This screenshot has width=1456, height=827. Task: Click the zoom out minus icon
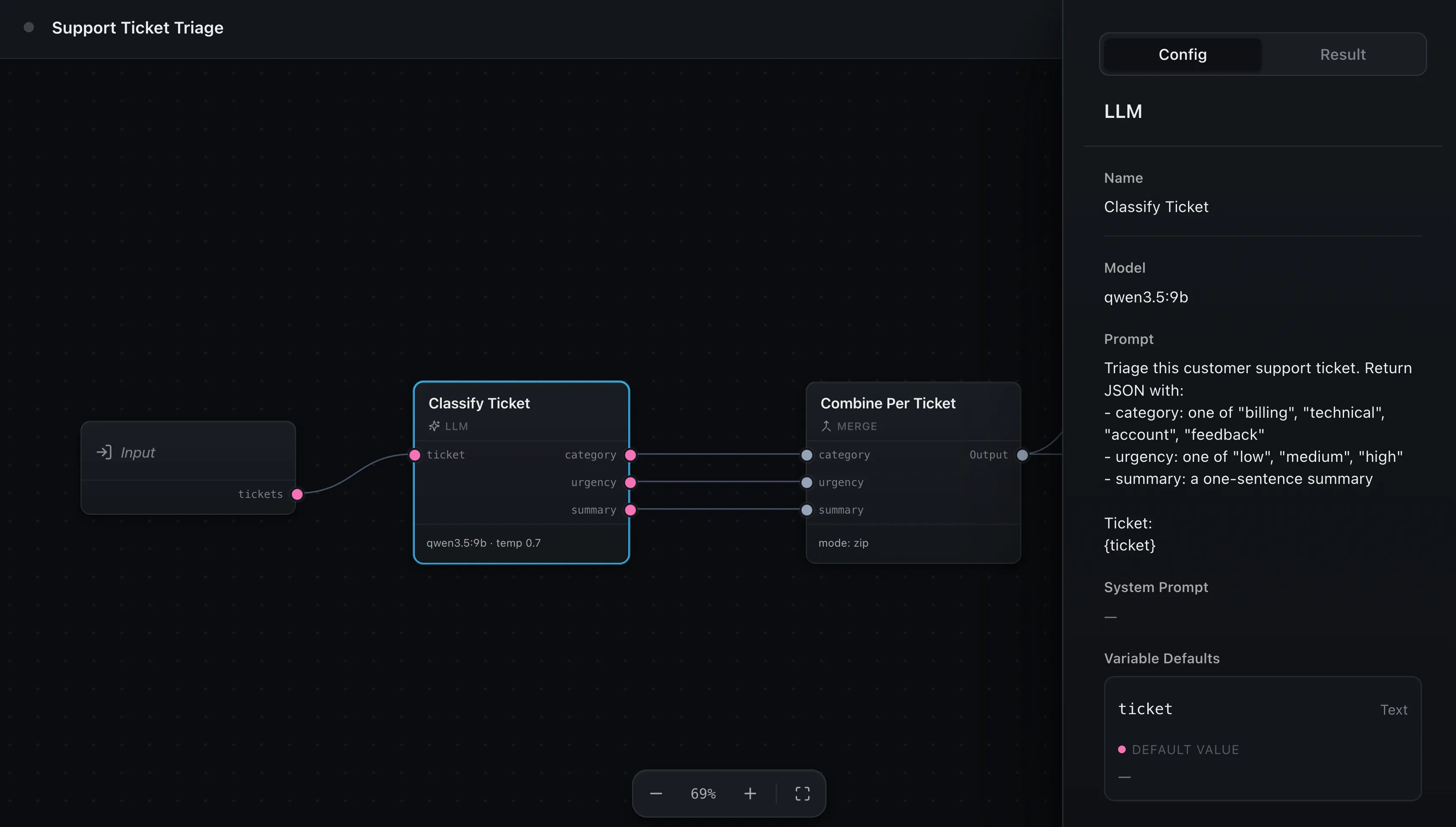[656, 793]
